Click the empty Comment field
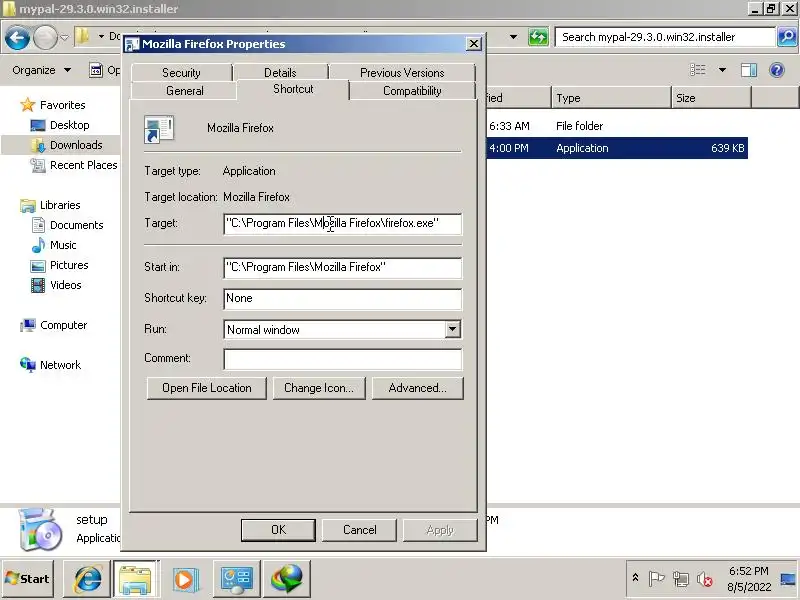Image resolution: width=800 pixels, height=600 pixels. (x=342, y=359)
